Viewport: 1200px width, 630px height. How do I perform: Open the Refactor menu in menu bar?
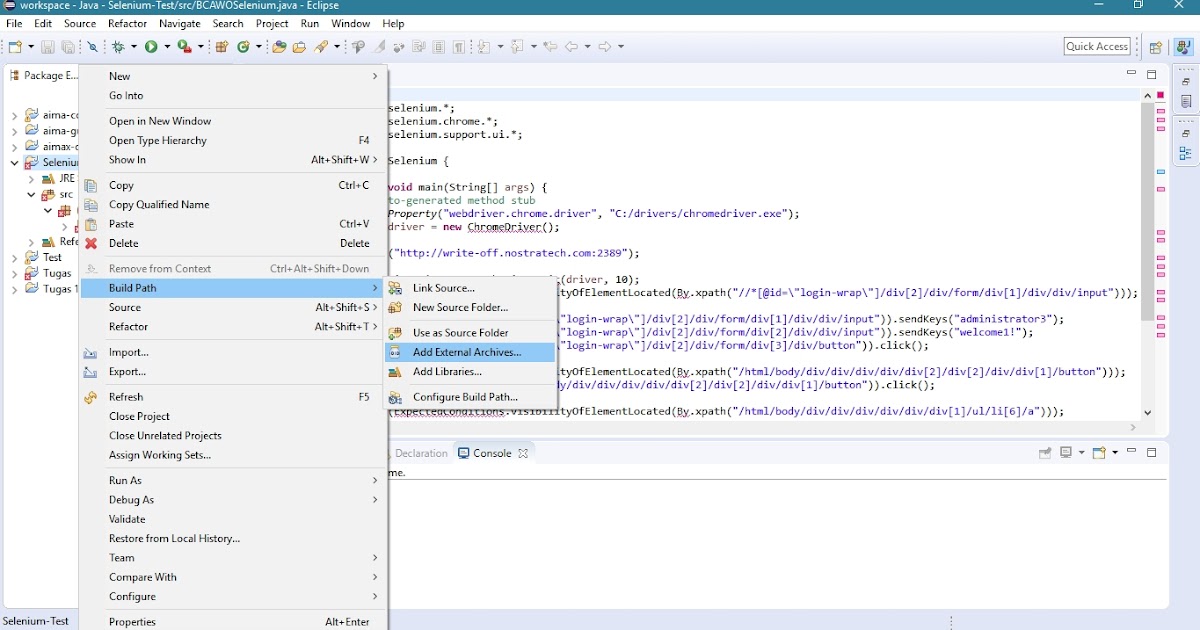(127, 23)
